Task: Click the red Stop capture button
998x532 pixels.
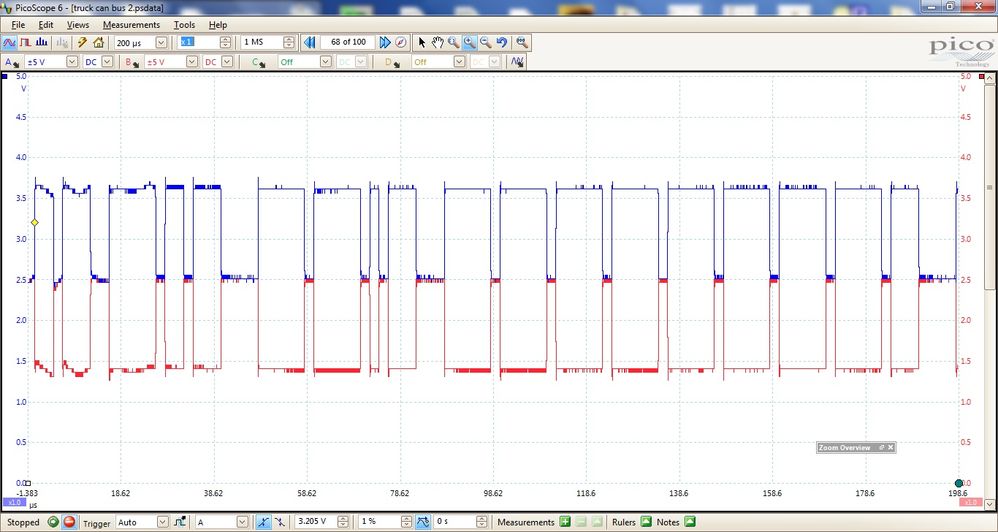Action: (69, 522)
